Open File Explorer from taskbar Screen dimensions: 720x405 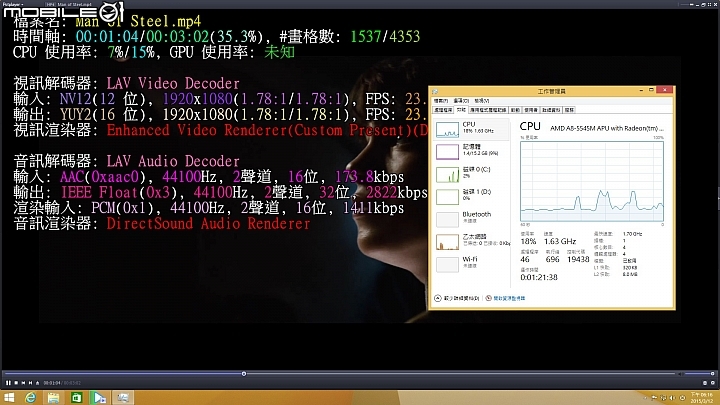pos(53,397)
